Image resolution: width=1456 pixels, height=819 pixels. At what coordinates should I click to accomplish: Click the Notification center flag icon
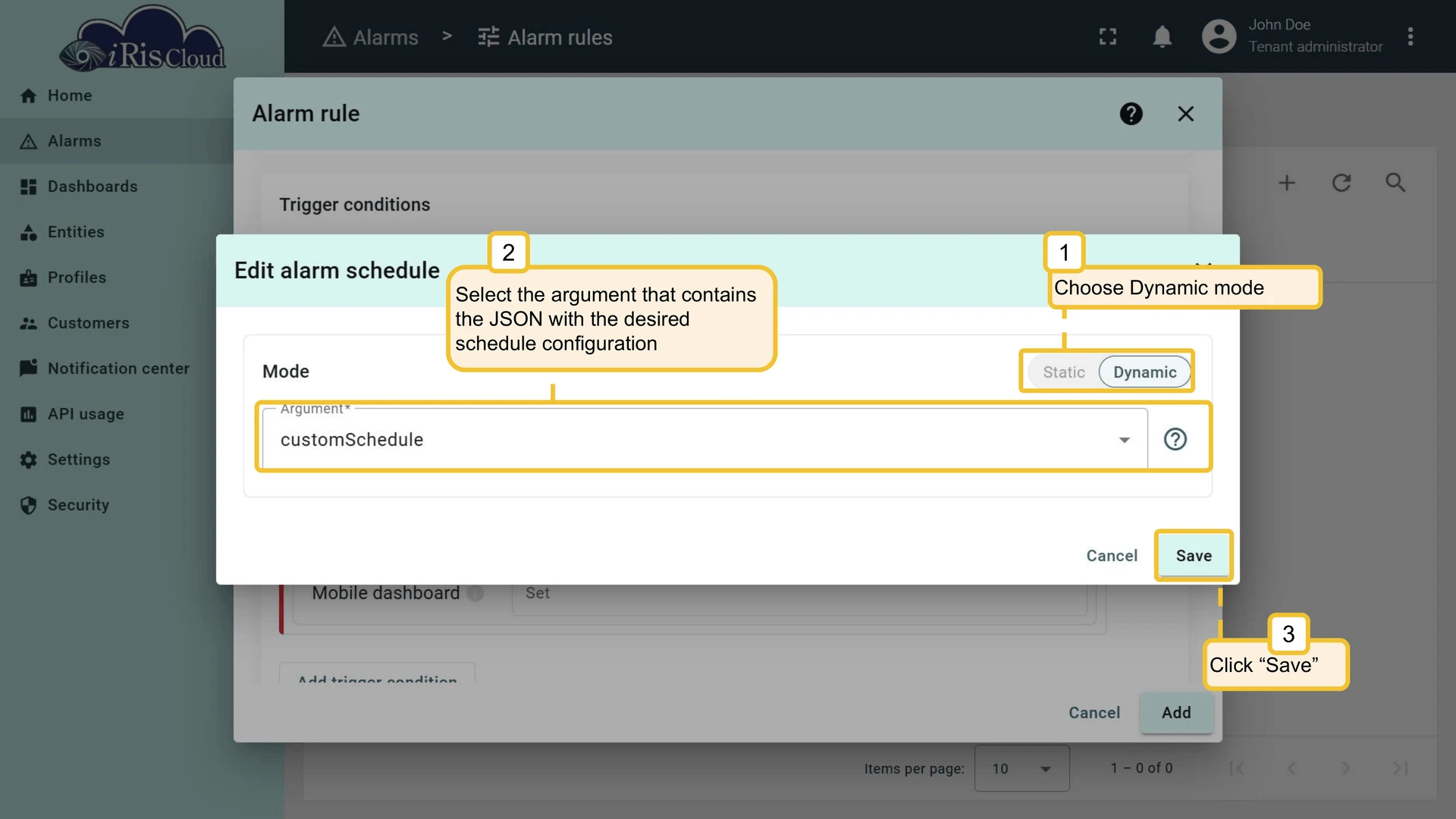28,369
